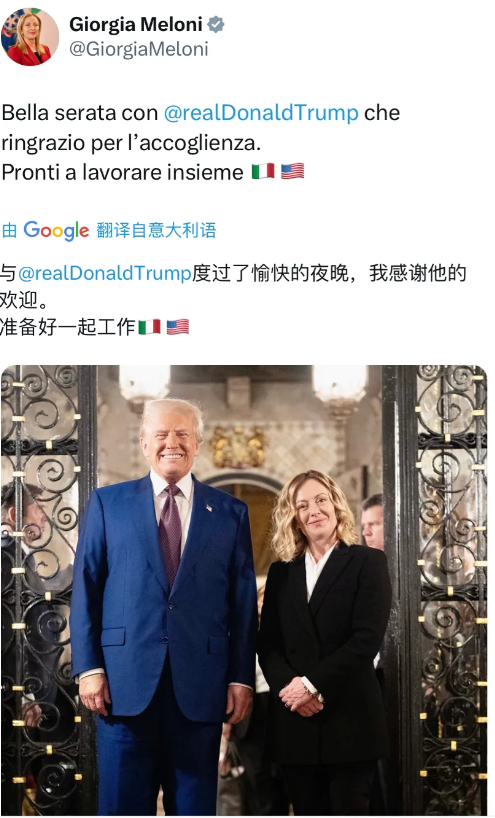Click the Italian flag emoji after 'insieme'

coord(263,172)
